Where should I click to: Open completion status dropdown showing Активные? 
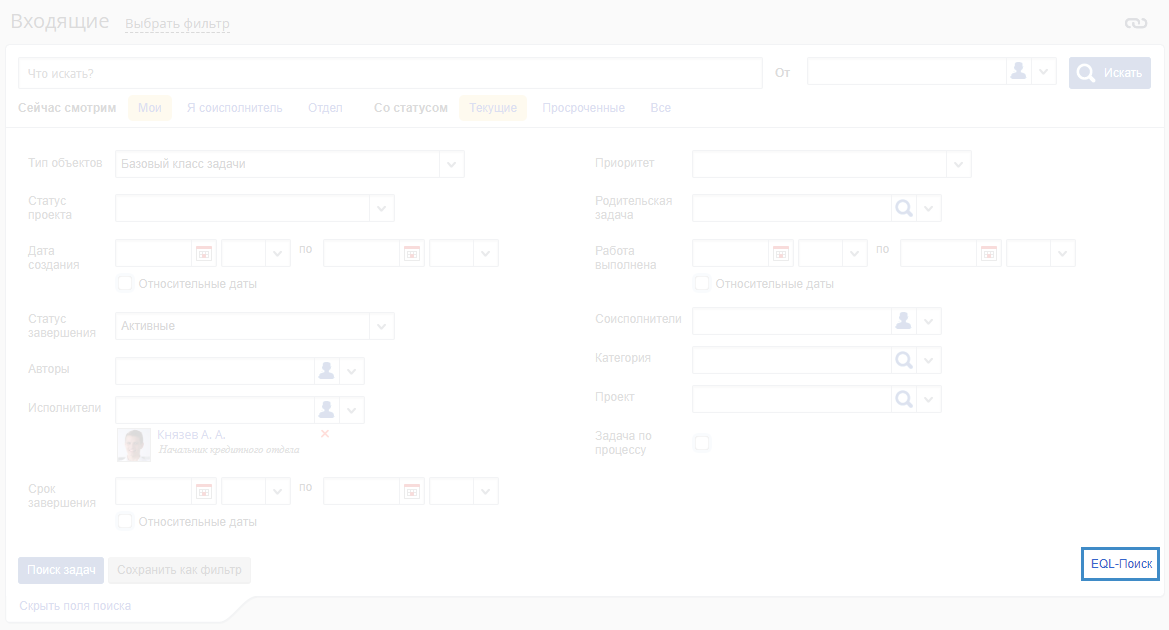pos(381,326)
